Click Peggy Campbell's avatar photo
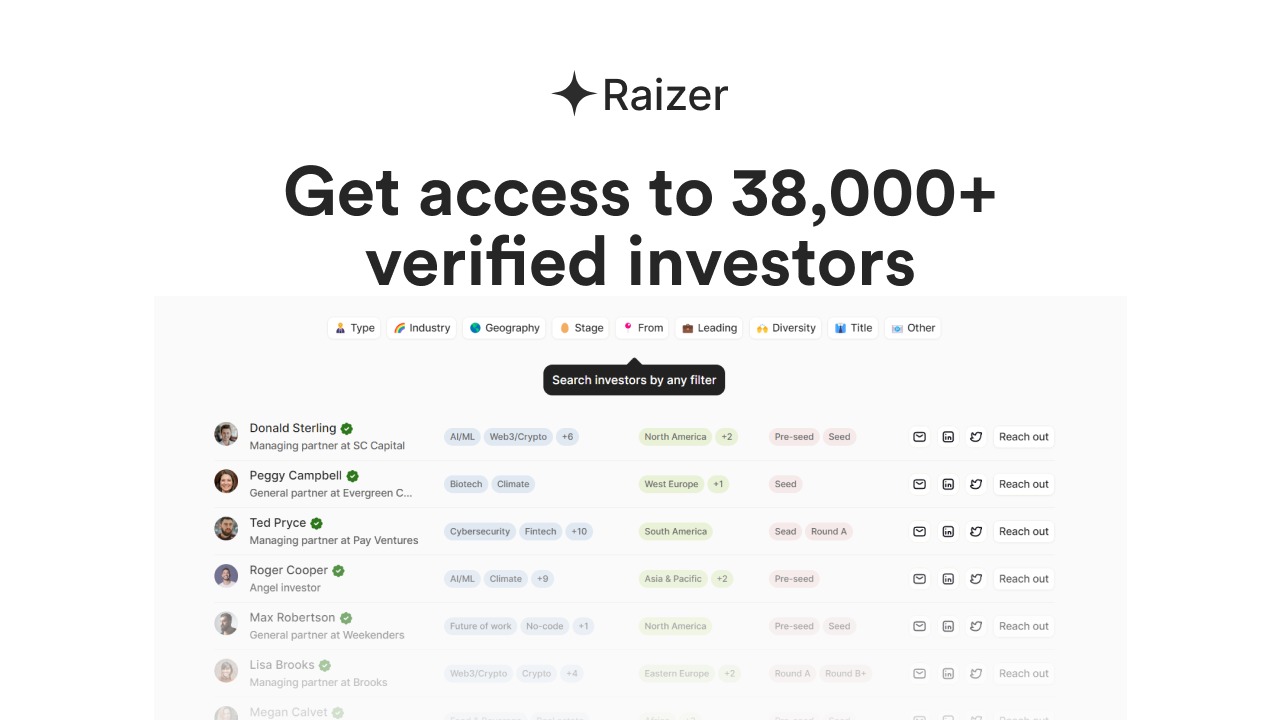The image size is (1280, 720). [x=226, y=481]
